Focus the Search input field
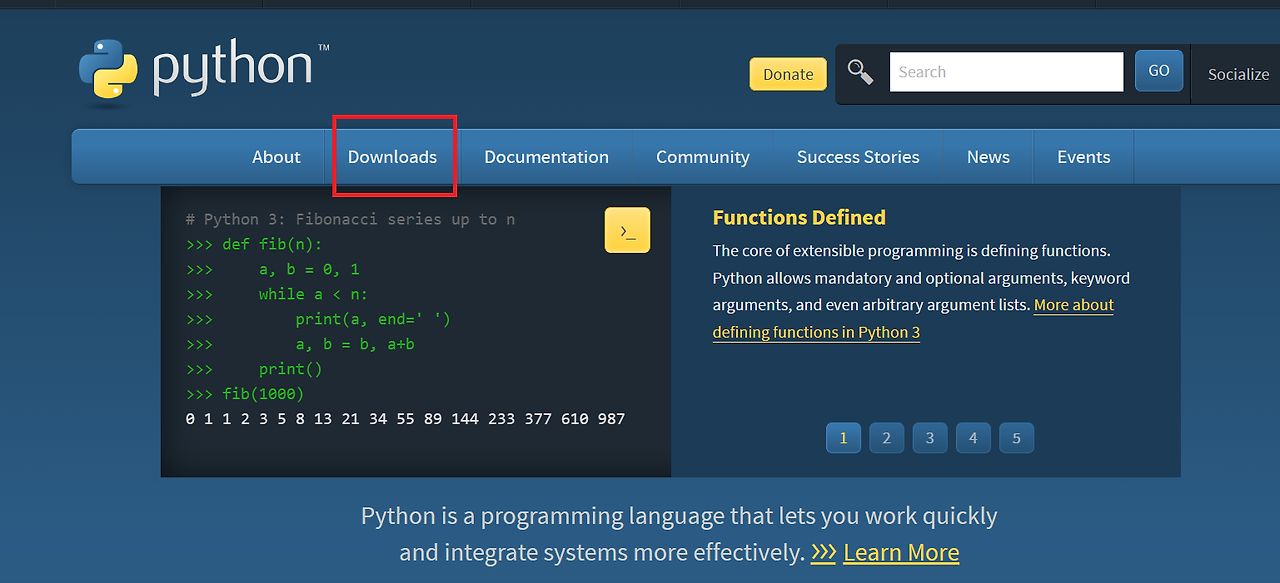Viewport: 1280px width, 583px height. 1006,72
